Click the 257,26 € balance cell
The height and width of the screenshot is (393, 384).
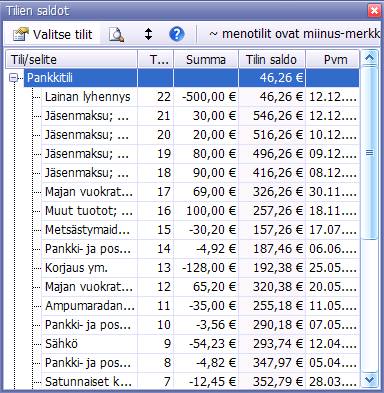272,211
